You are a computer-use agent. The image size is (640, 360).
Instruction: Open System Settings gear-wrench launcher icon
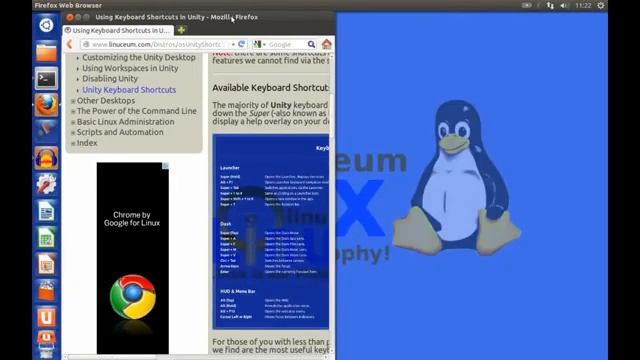pyautogui.click(x=46, y=184)
